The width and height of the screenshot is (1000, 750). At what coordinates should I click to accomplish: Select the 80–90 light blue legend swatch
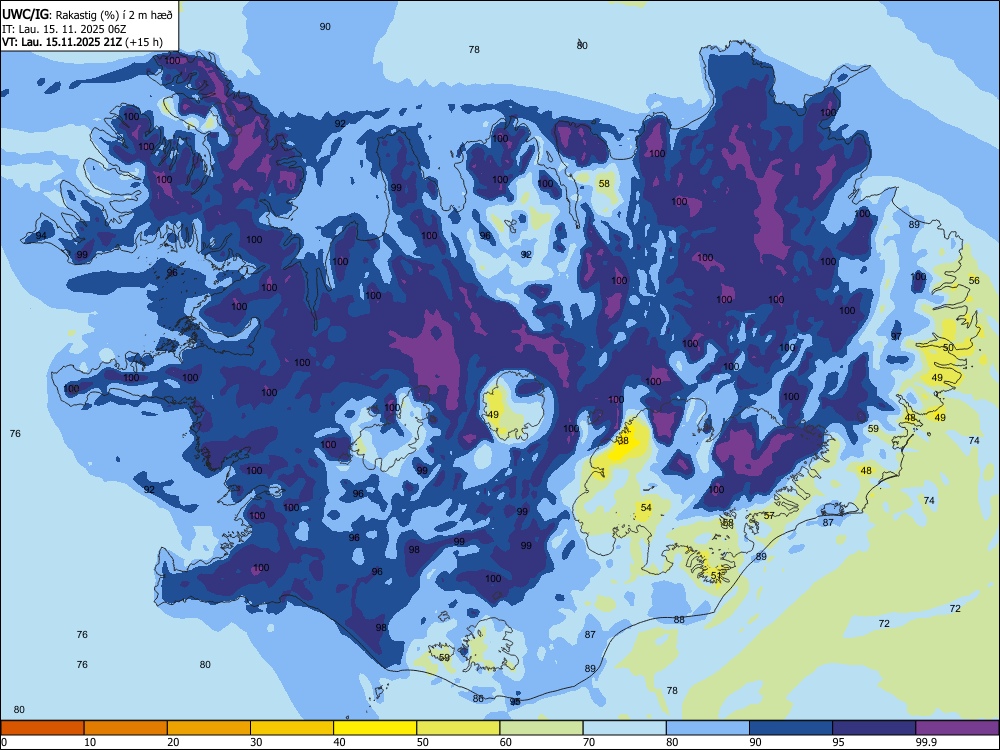708,728
